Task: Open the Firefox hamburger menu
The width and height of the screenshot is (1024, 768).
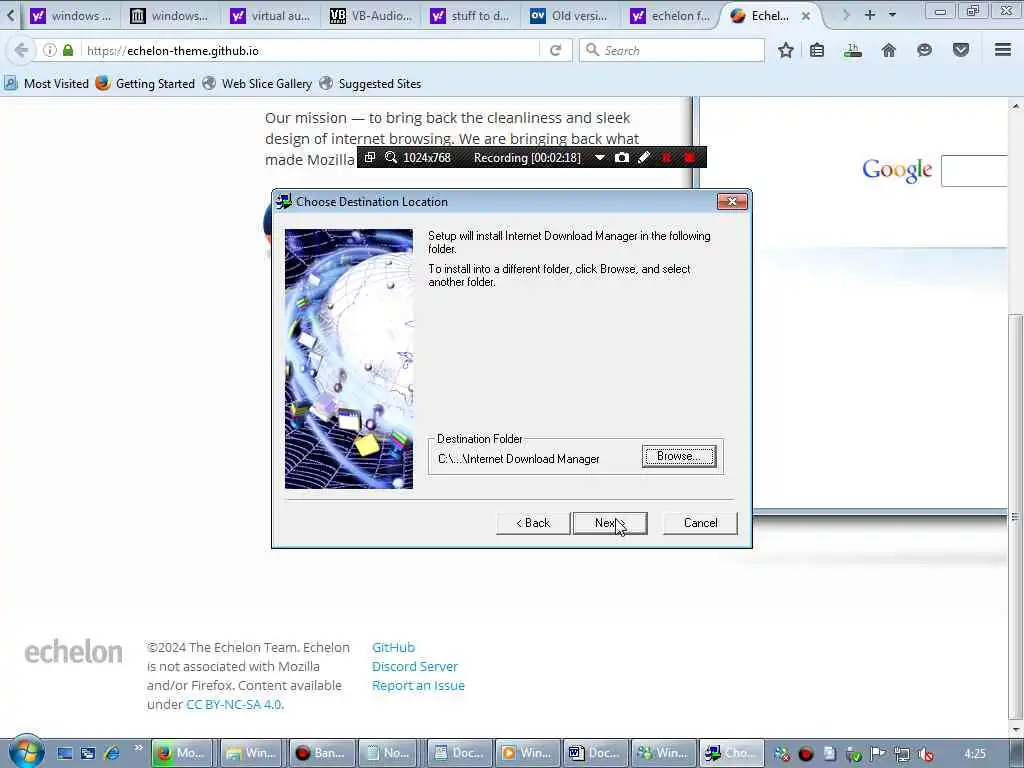Action: [1003, 50]
